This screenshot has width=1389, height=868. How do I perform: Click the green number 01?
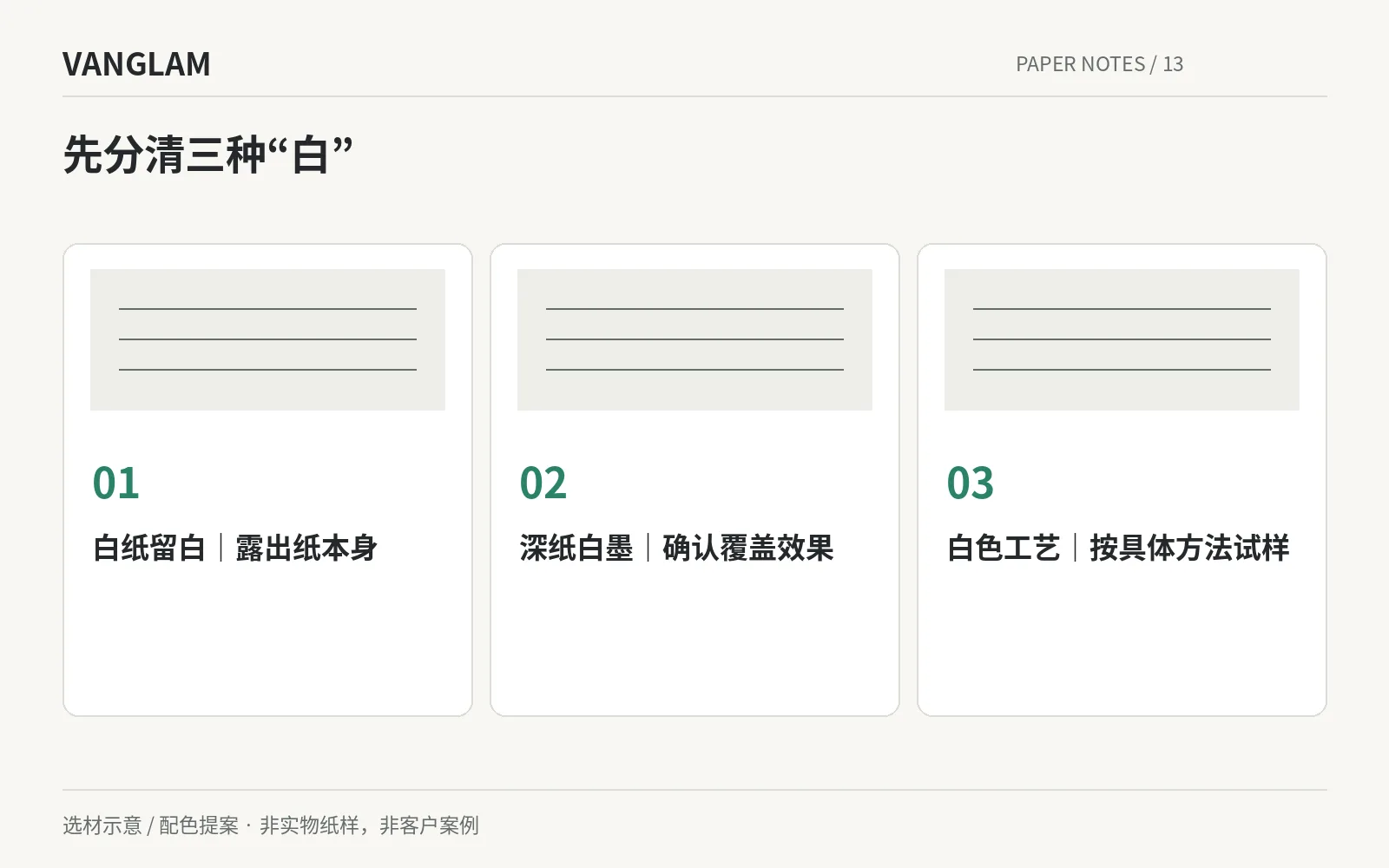point(116,483)
